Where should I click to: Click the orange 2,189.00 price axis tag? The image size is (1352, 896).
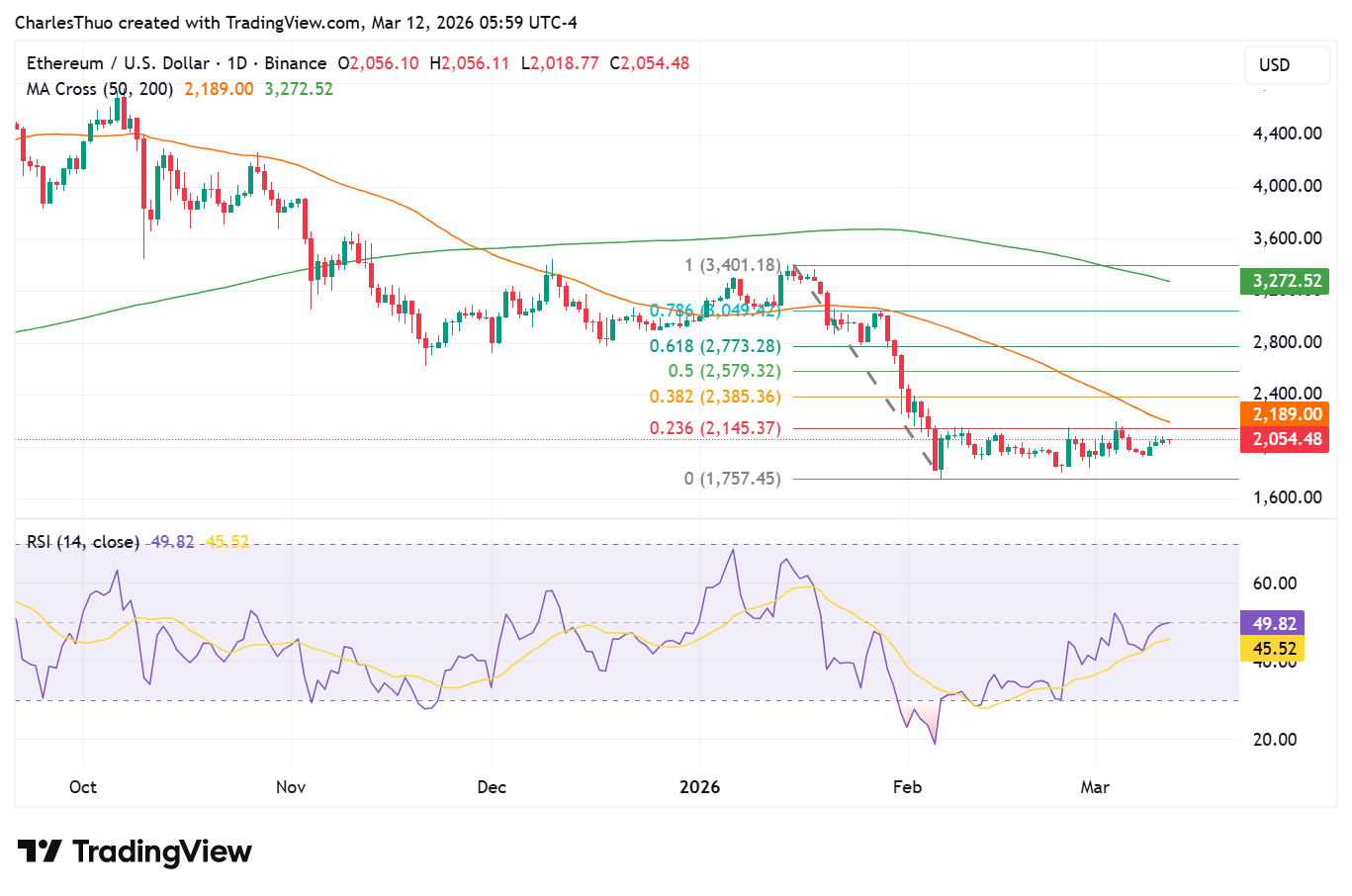point(1286,415)
